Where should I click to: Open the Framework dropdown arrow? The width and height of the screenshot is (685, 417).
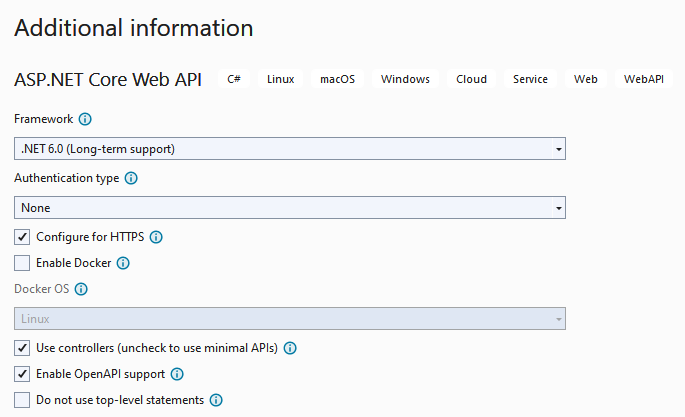pos(558,149)
